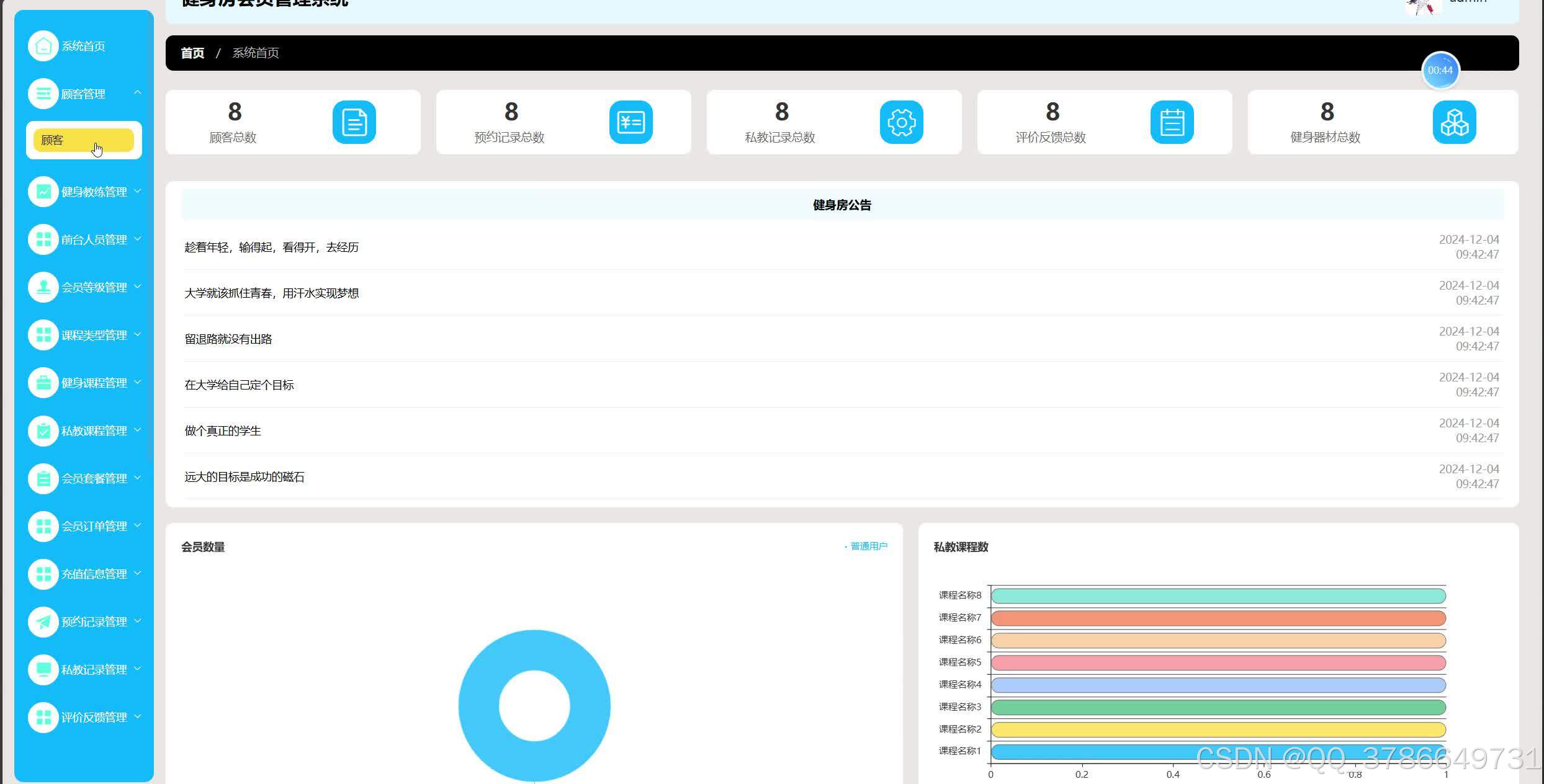Click the red 课程名称7 bar in chart
Viewport: 1544px width, 784px height.
[1218, 618]
